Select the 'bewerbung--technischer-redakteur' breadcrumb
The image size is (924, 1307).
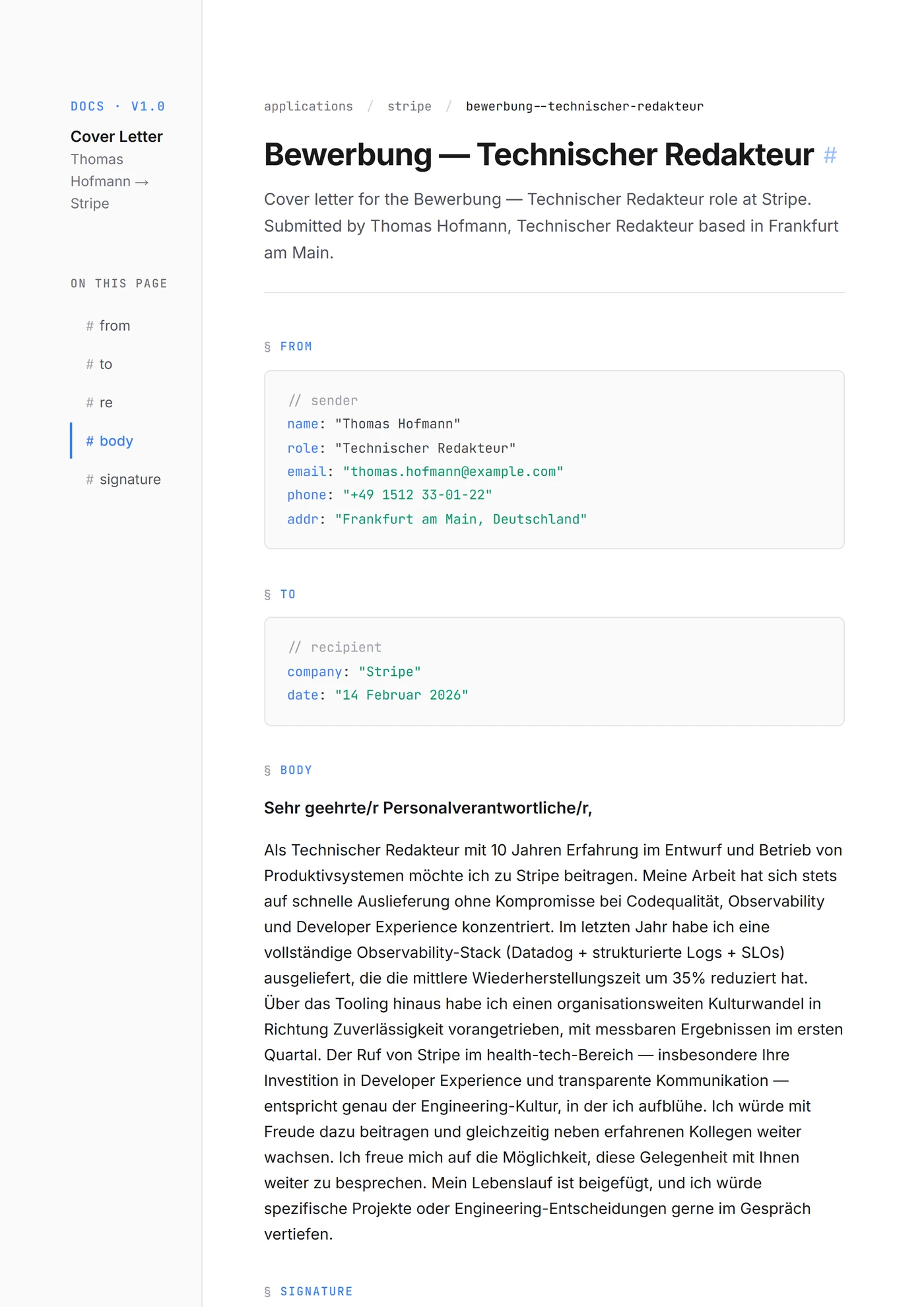coord(585,106)
